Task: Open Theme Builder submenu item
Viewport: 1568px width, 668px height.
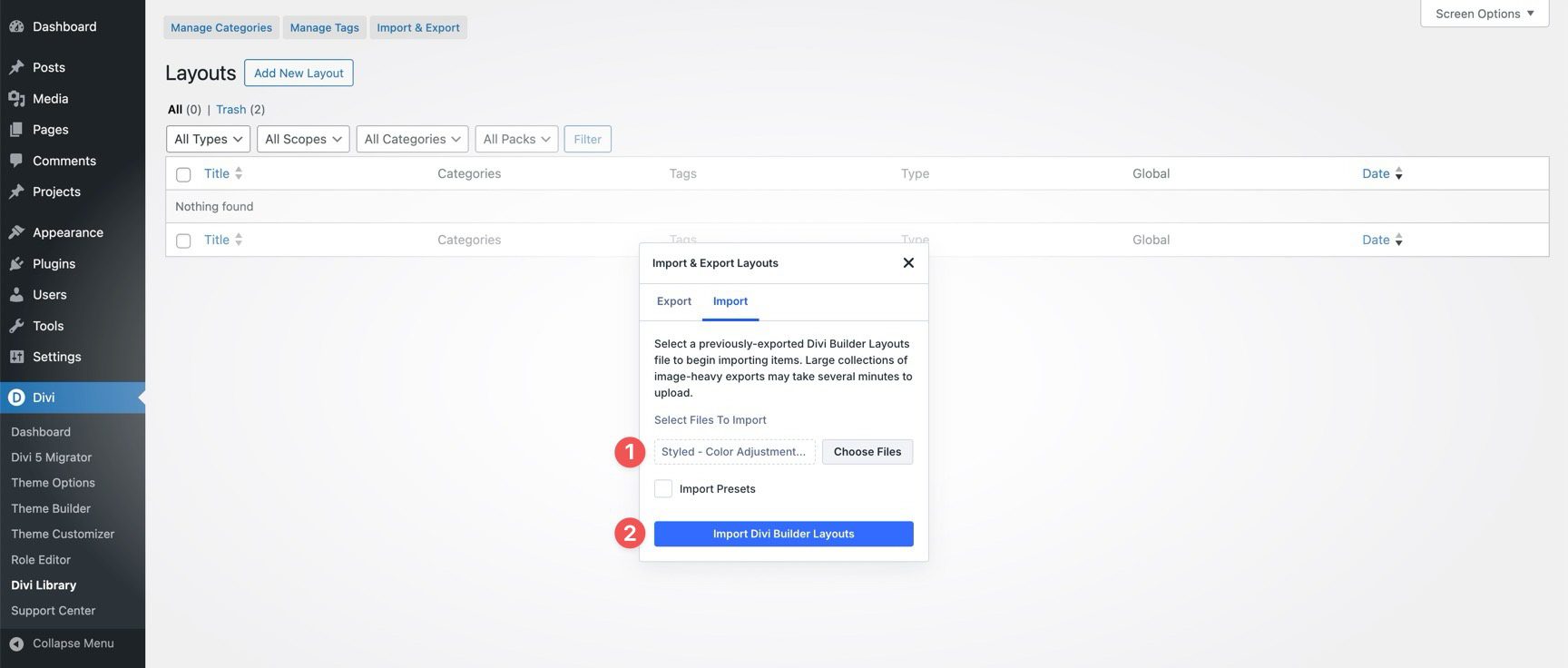Action: click(51, 508)
